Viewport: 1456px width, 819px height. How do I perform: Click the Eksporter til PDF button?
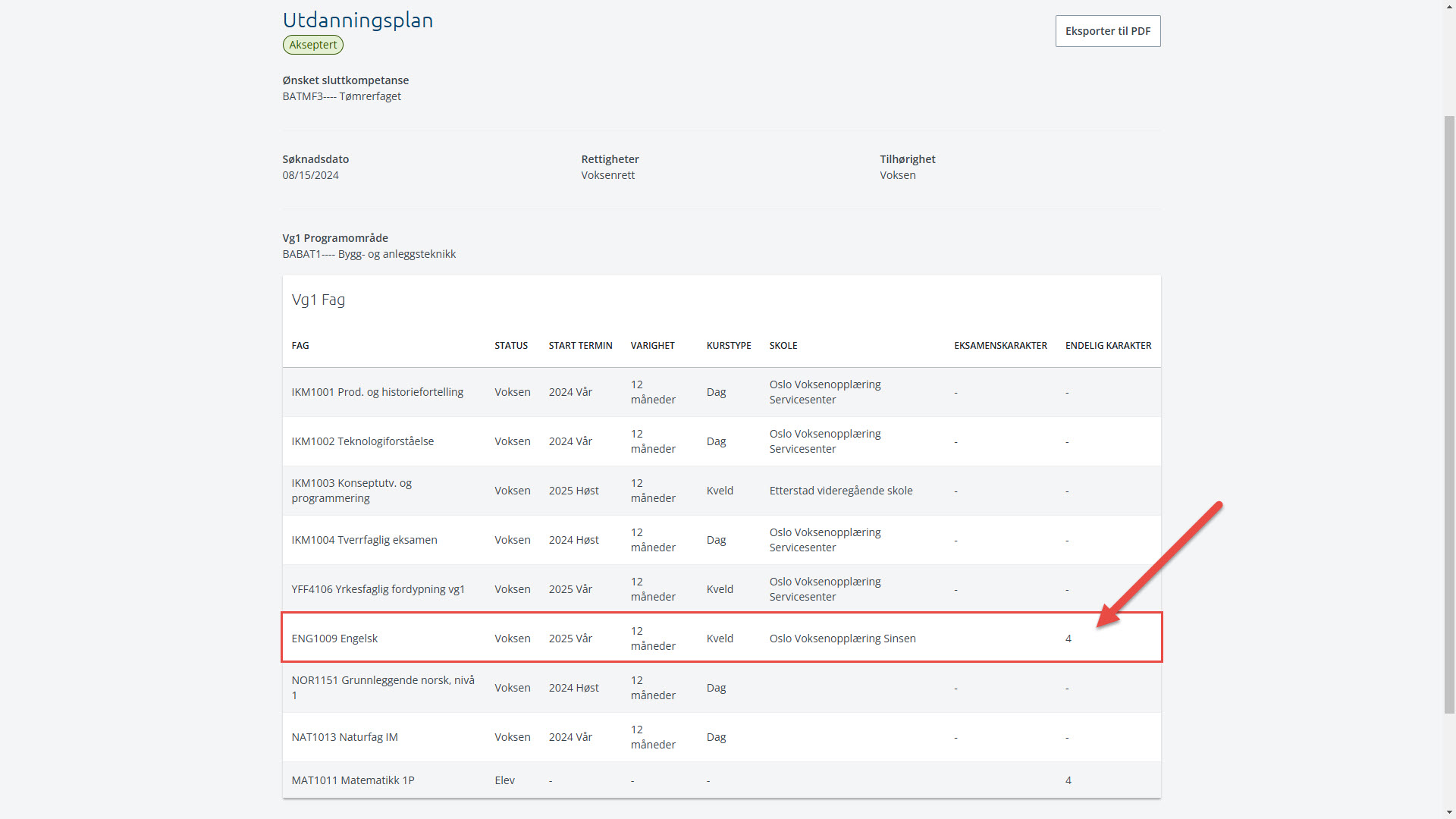click(x=1107, y=31)
